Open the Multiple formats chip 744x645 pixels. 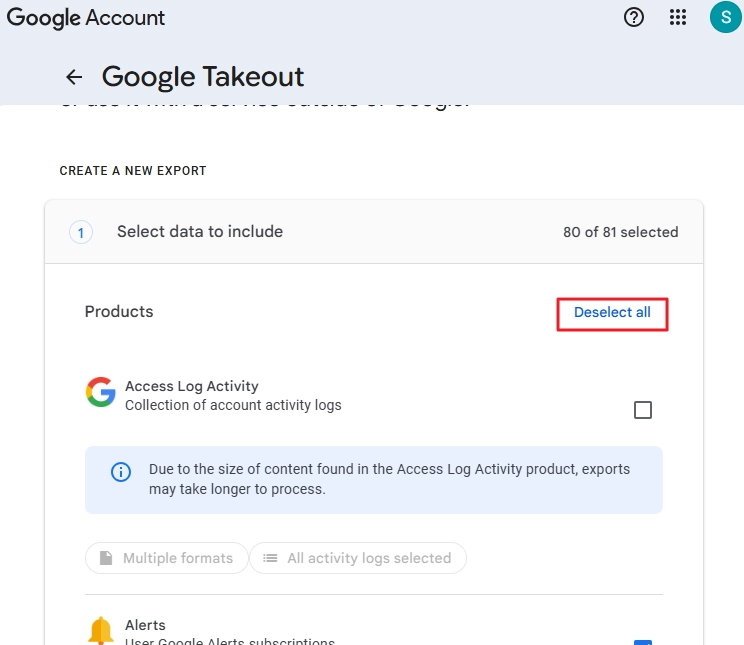167,558
